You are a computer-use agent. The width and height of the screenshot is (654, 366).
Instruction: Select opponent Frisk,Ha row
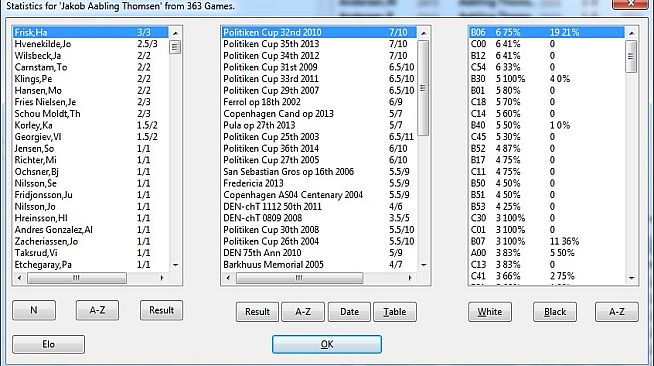point(91,32)
